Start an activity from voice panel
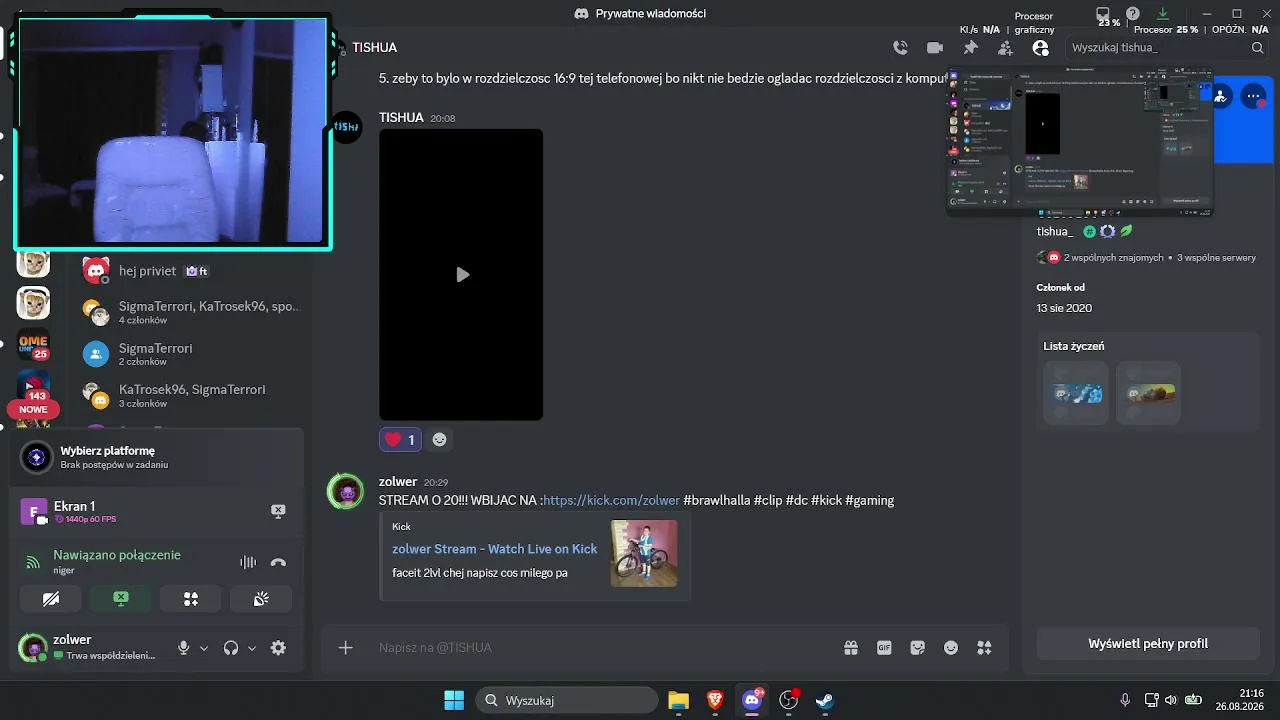Image resolution: width=1280 pixels, height=720 pixels. click(191, 599)
